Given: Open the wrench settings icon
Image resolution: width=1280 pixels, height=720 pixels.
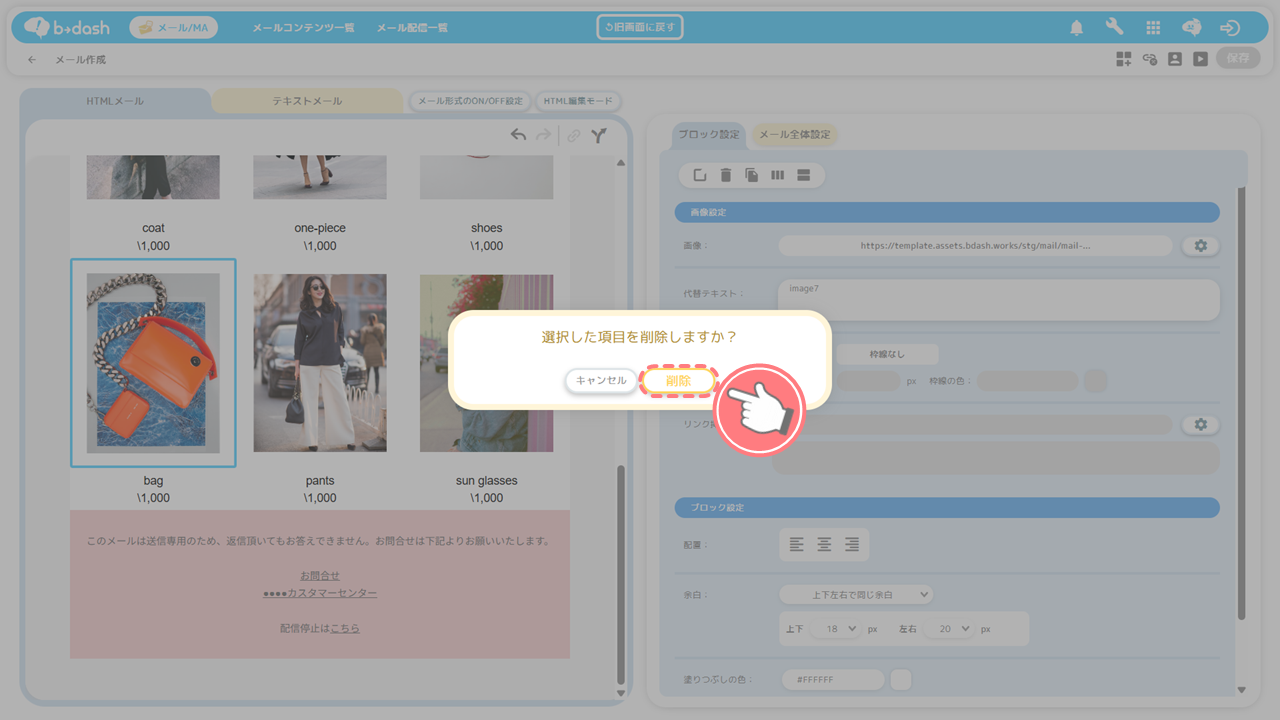Looking at the screenshot, I should point(1114,28).
